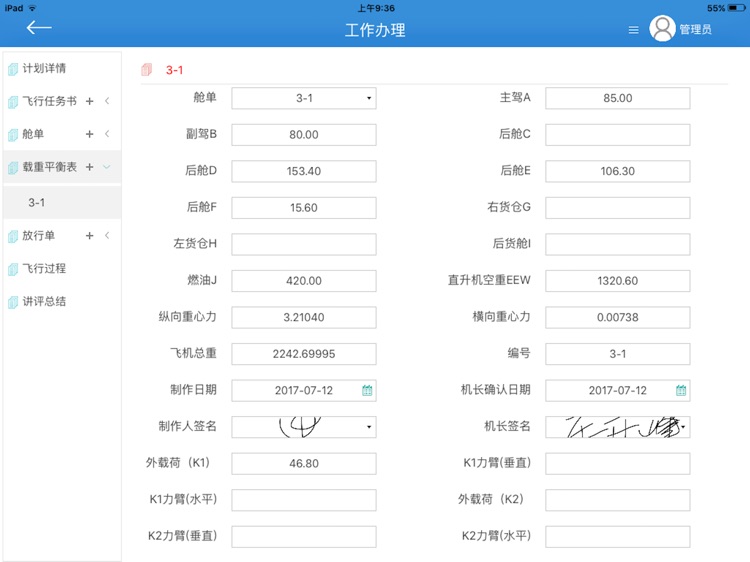Expand the 放行单 chevron

click(x=107, y=235)
